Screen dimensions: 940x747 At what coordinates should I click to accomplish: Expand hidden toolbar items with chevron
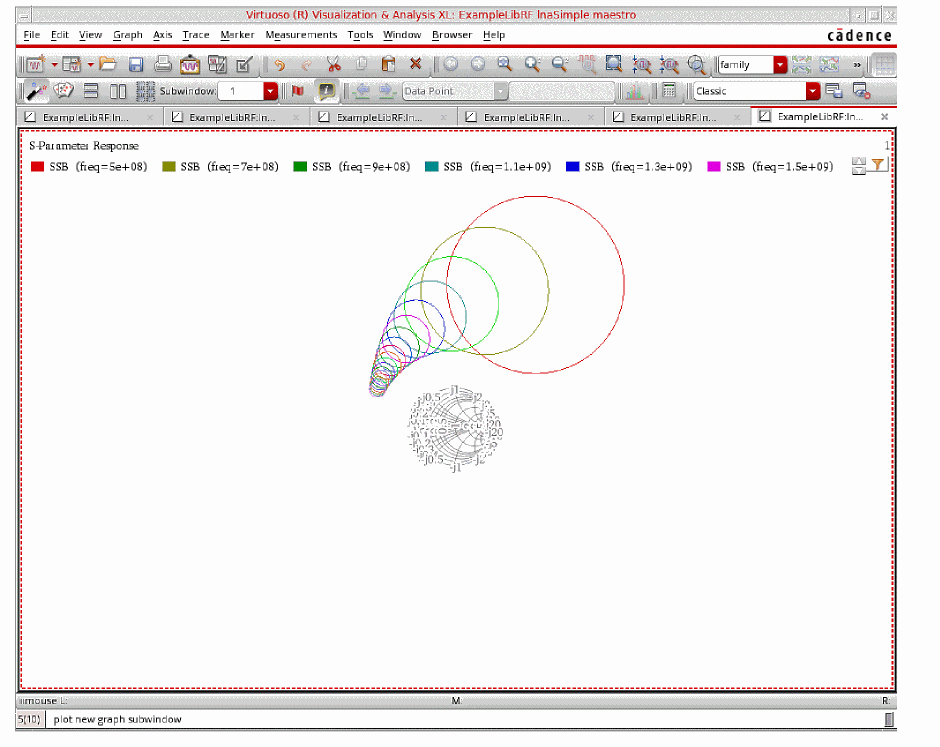coord(857,65)
